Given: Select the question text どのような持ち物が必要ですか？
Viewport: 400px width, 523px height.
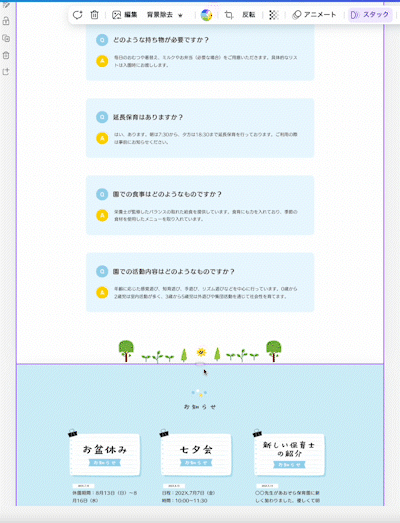Looking at the screenshot, I should [x=161, y=40].
